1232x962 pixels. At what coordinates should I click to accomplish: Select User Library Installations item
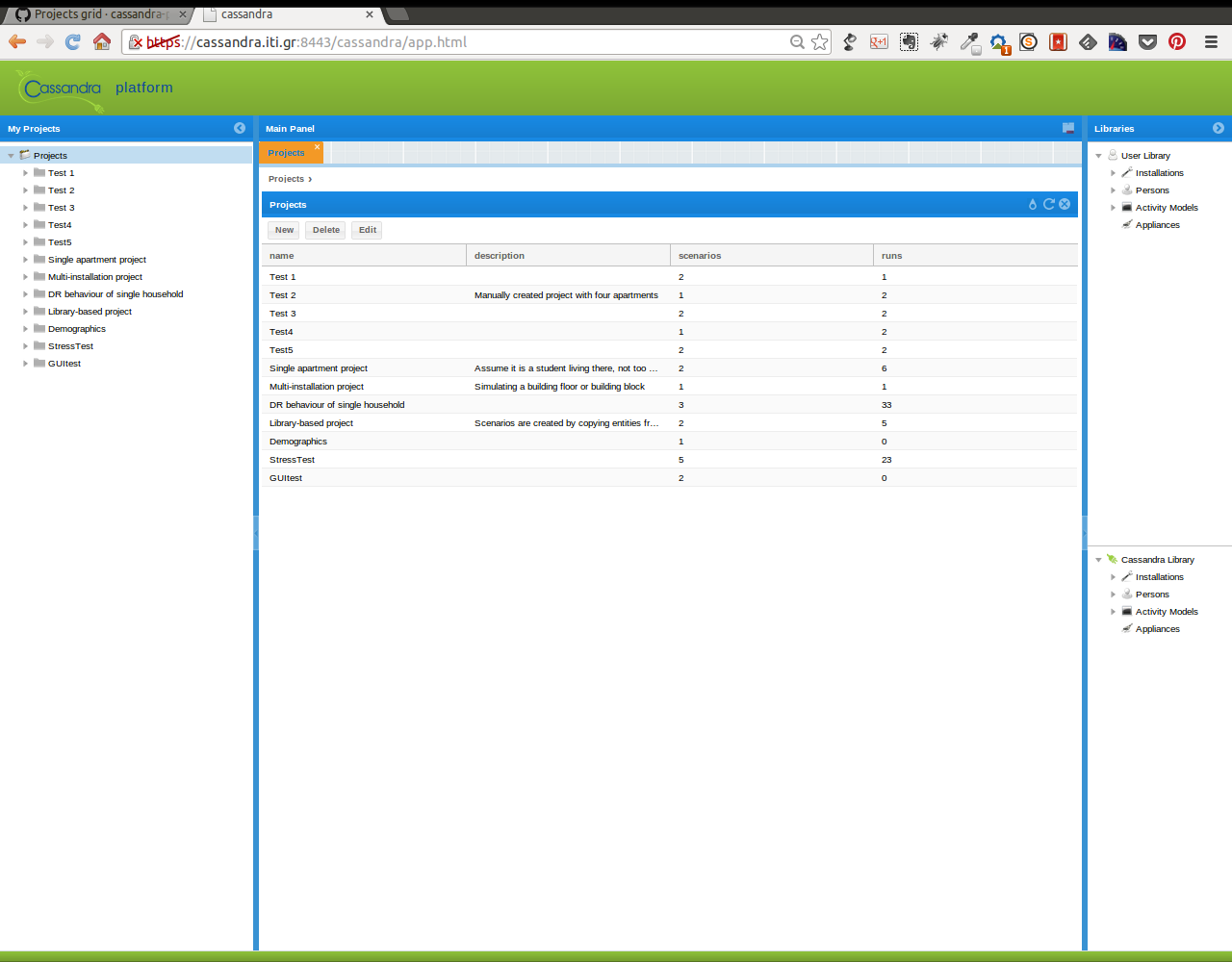[1159, 173]
